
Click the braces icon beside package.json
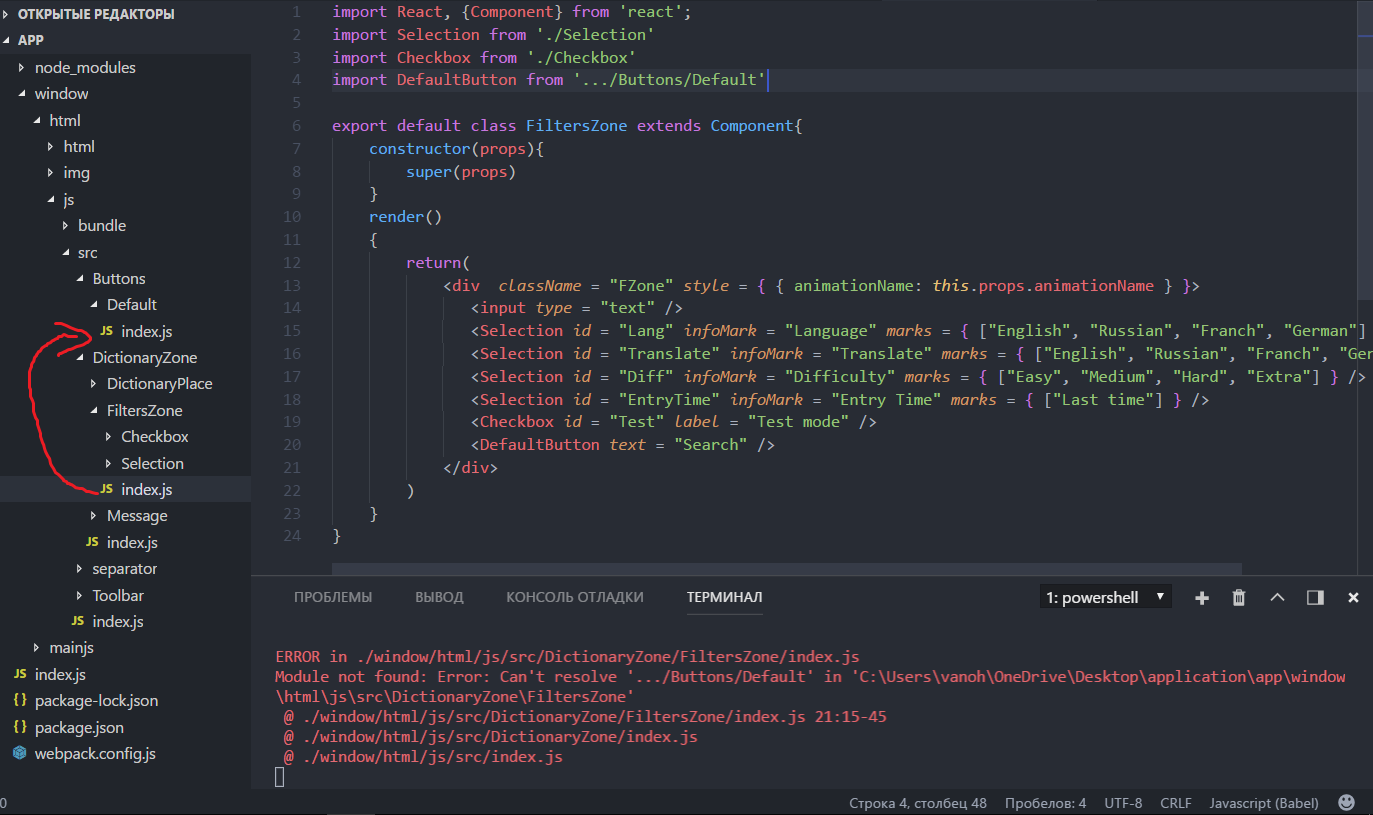click(x=19, y=727)
